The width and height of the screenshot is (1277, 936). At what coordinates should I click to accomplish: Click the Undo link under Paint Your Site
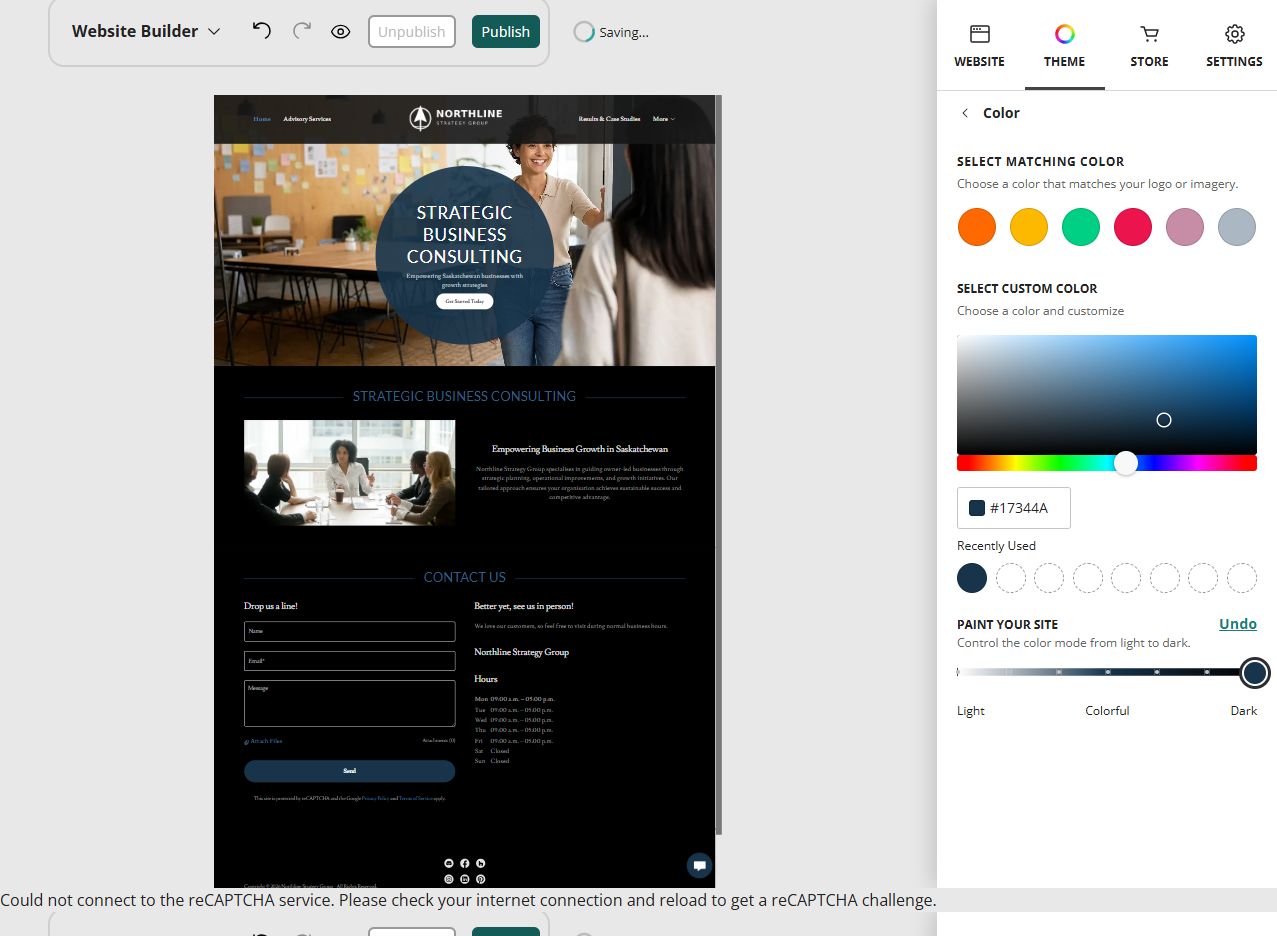click(1237, 624)
